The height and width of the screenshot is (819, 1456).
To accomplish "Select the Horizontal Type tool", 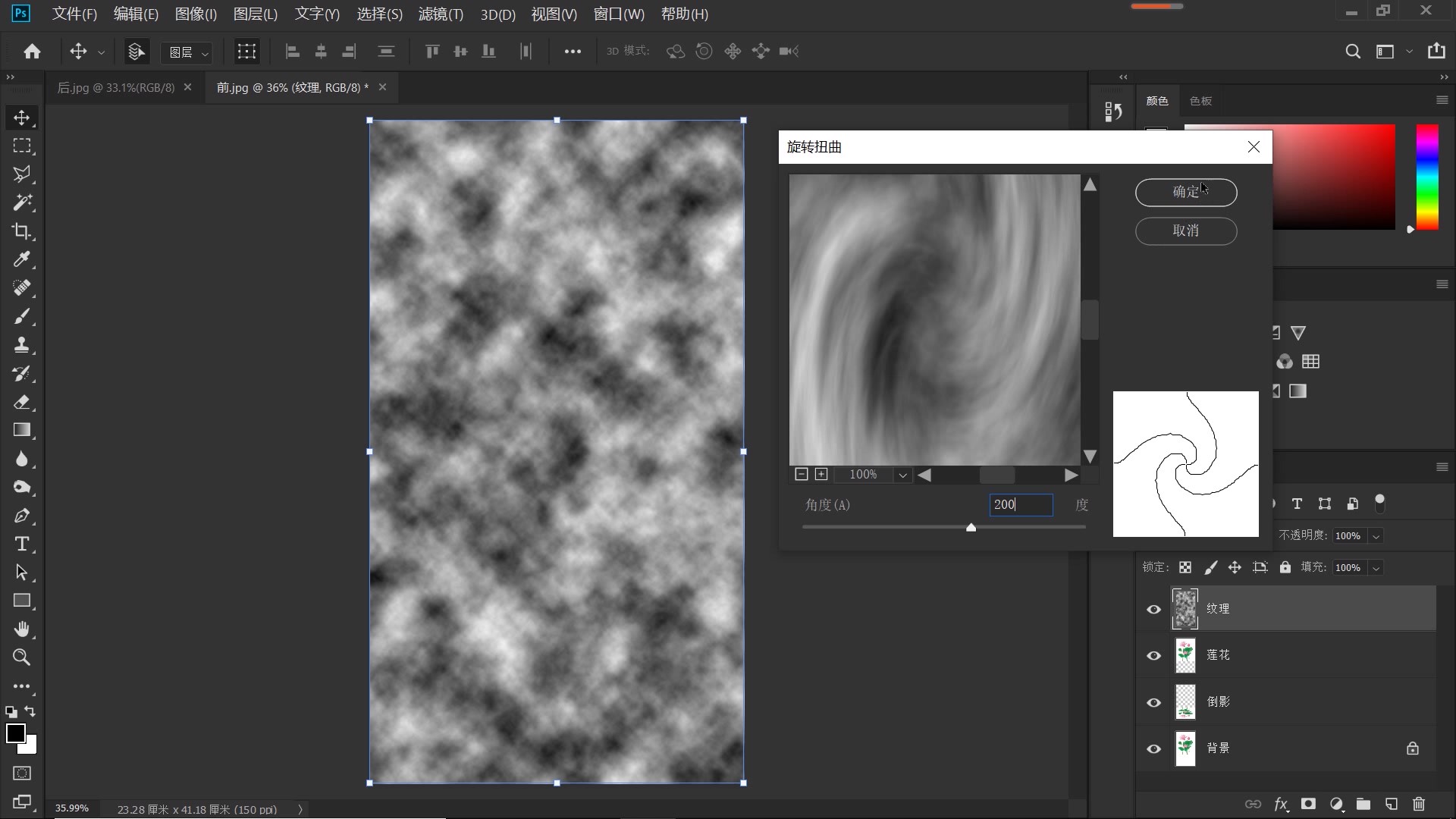I will (21, 544).
